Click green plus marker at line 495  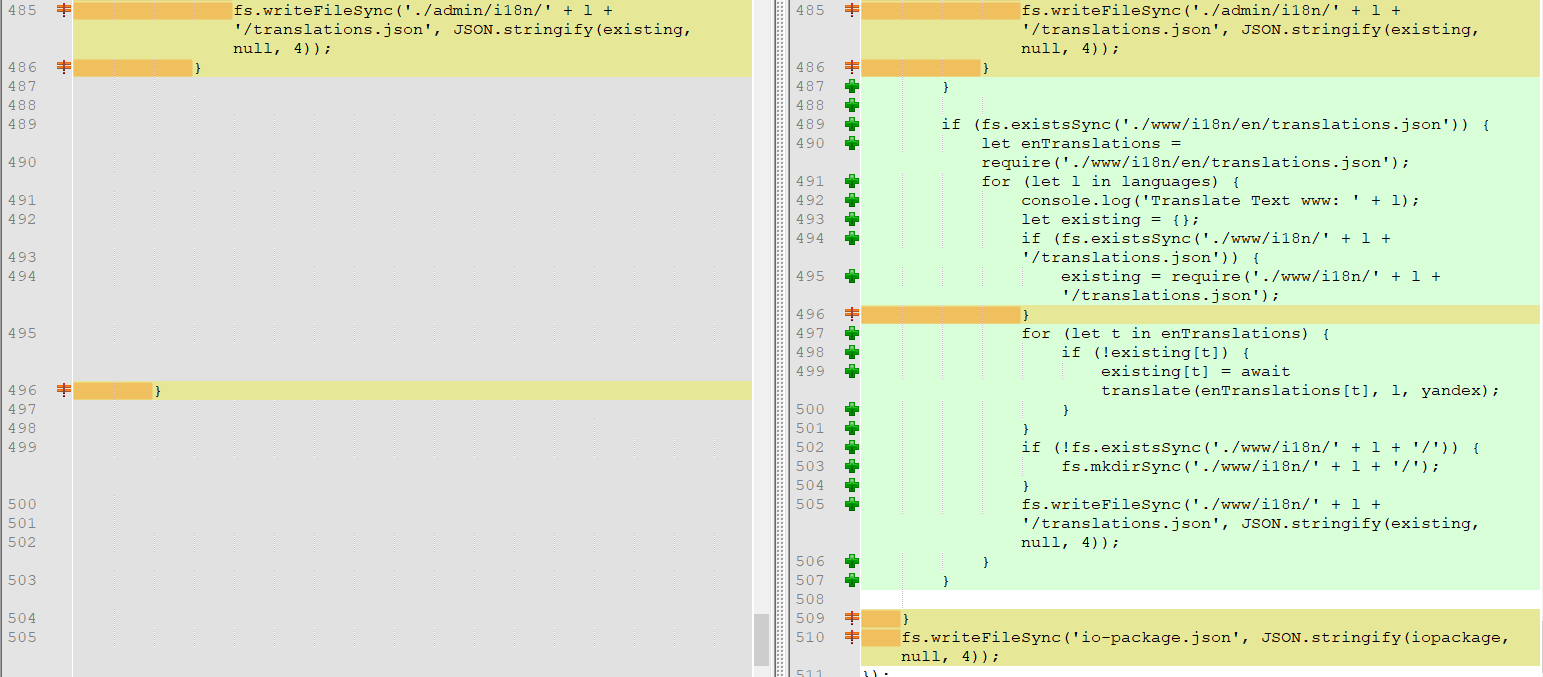click(x=852, y=276)
